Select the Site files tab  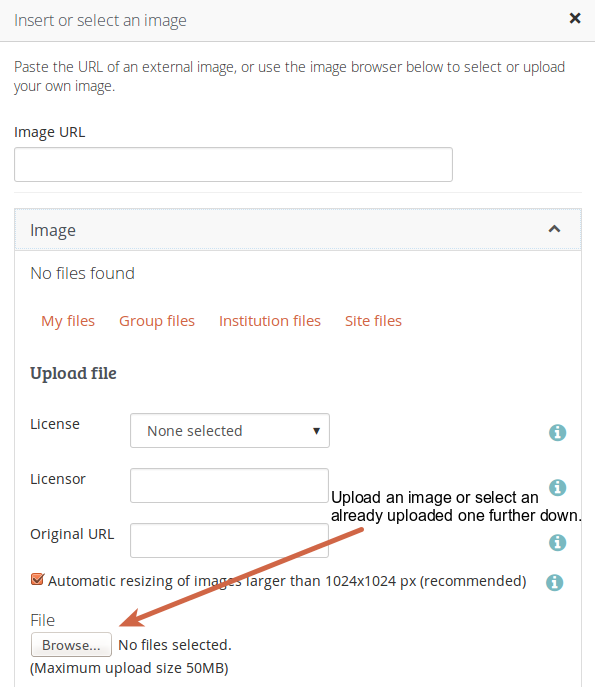[x=373, y=321]
